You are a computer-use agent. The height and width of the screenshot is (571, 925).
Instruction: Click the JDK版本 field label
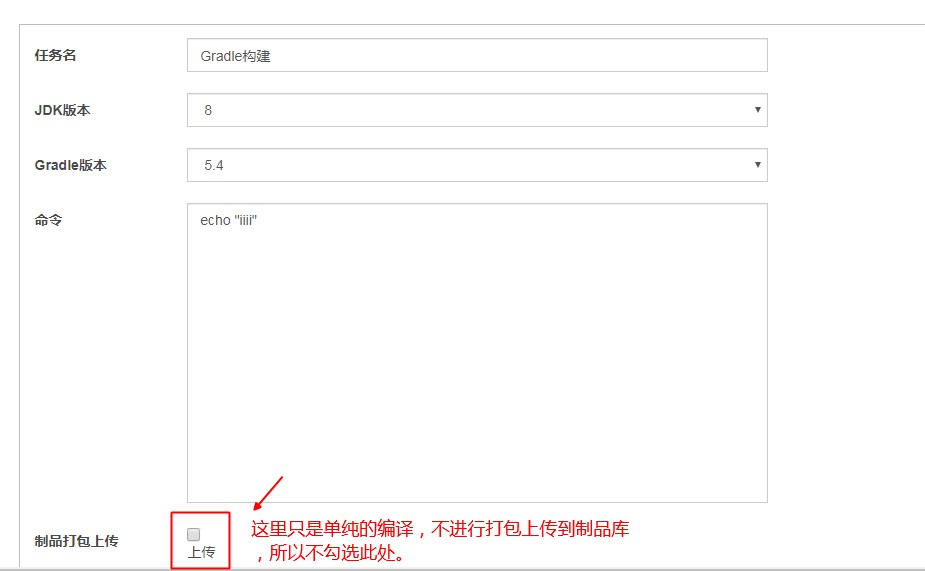pyautogui.click(x=63, y=110)
